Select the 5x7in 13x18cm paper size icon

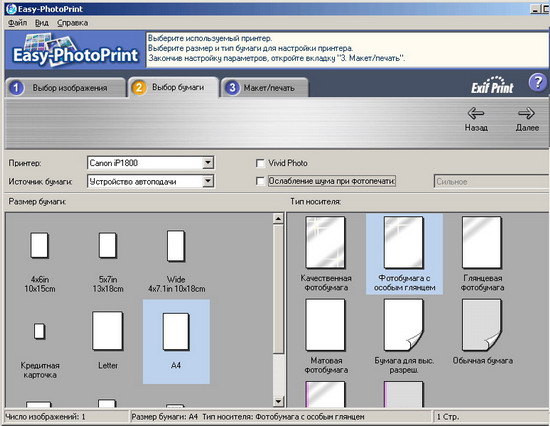pos(107,245)
